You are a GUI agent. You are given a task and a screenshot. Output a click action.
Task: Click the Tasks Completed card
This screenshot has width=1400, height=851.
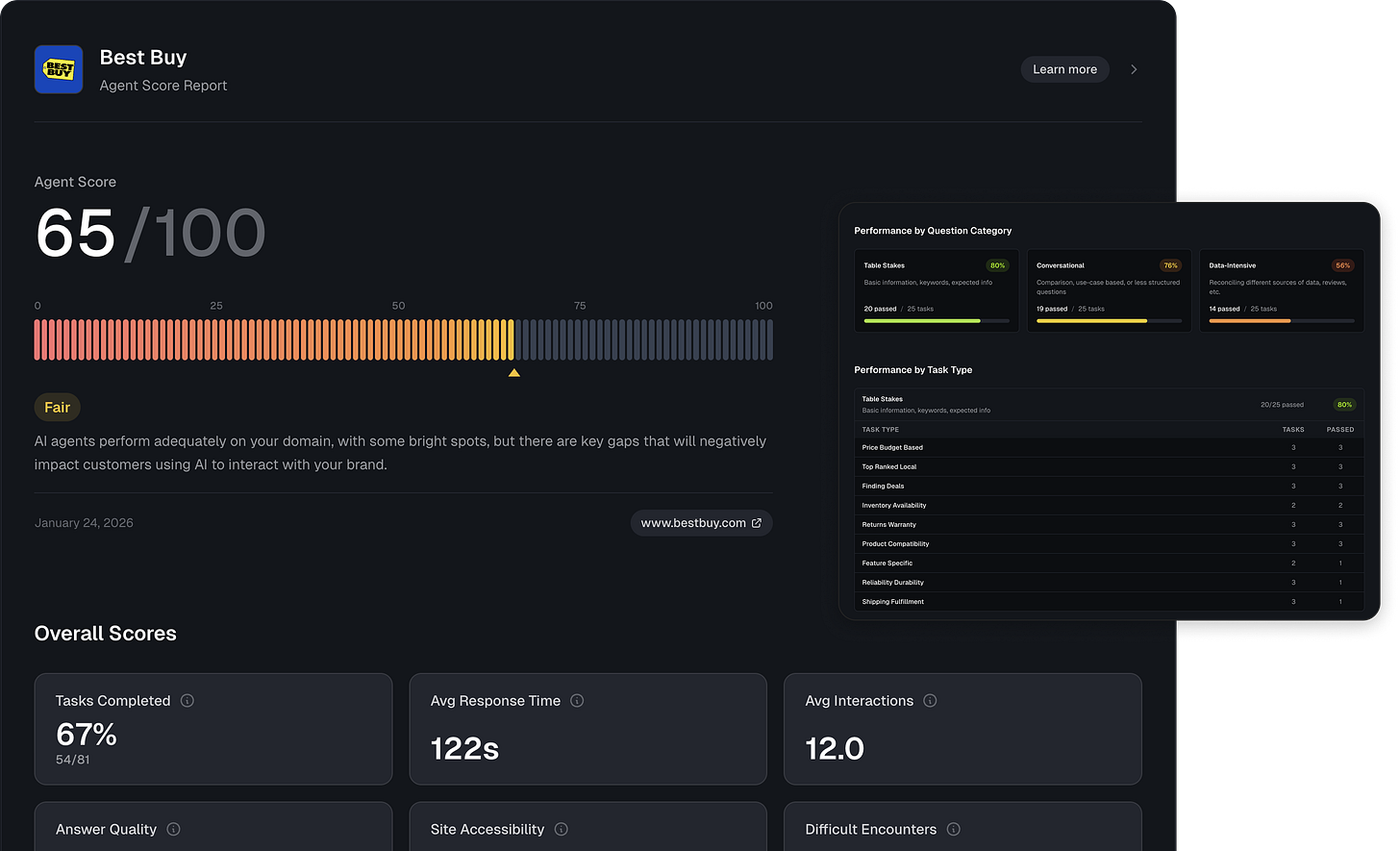[x=213, y=729]
